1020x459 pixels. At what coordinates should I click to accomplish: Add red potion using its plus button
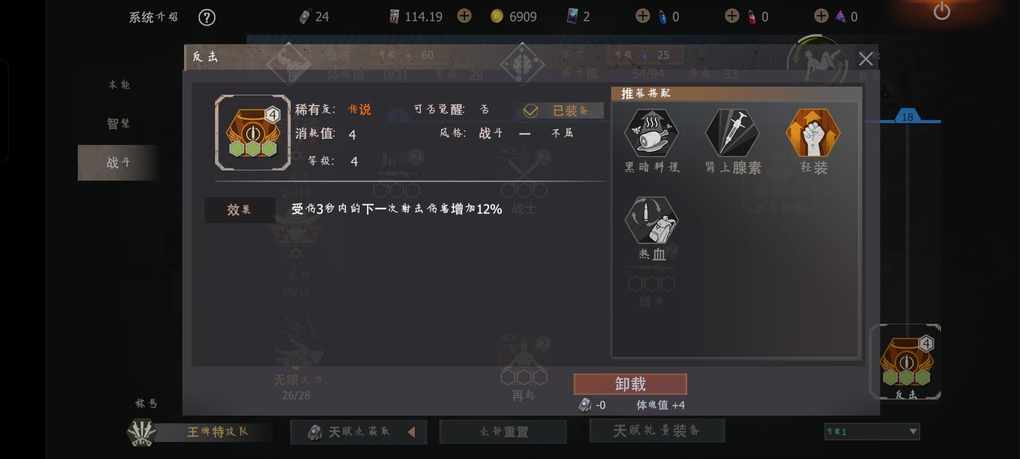point(732,16)
